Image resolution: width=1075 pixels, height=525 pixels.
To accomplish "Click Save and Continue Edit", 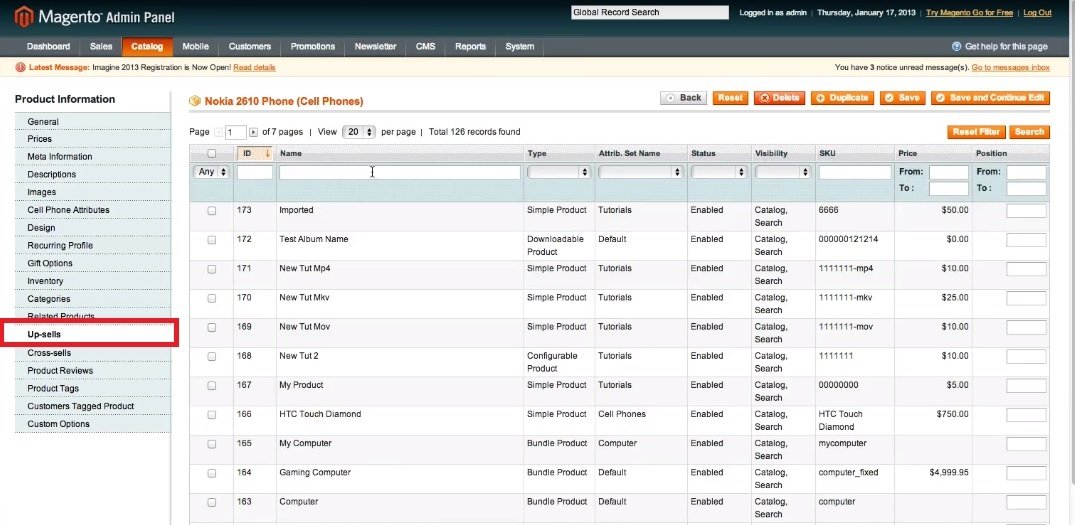I will point(990,98).
